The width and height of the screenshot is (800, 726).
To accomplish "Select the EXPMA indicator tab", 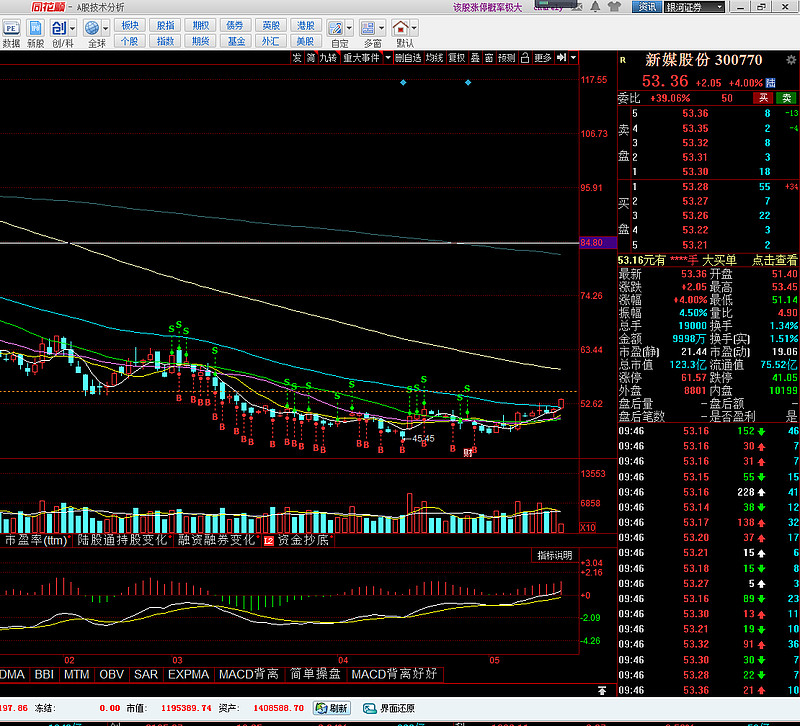I will click(x=189, y=674).
